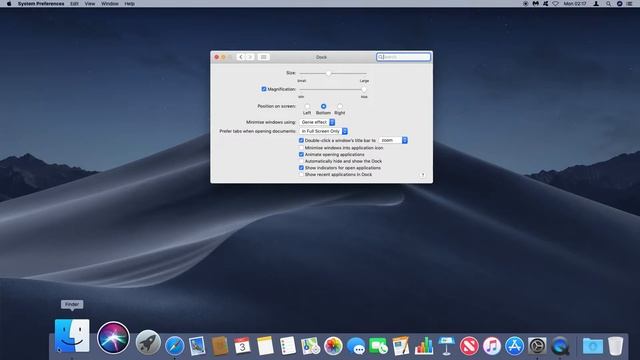This screenshot has width=640, height=360.
Task: Open the zoom action dropdown
Action: [393, 140]
